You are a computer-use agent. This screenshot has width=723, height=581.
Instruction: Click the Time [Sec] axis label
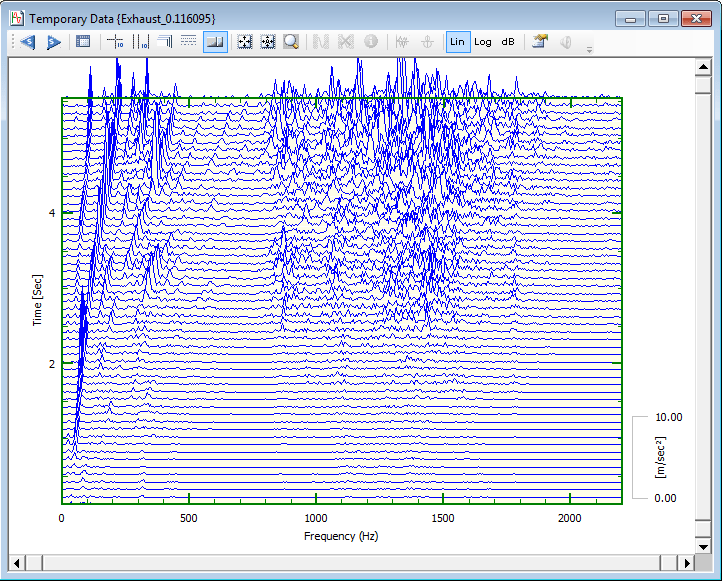coord(37,299)
